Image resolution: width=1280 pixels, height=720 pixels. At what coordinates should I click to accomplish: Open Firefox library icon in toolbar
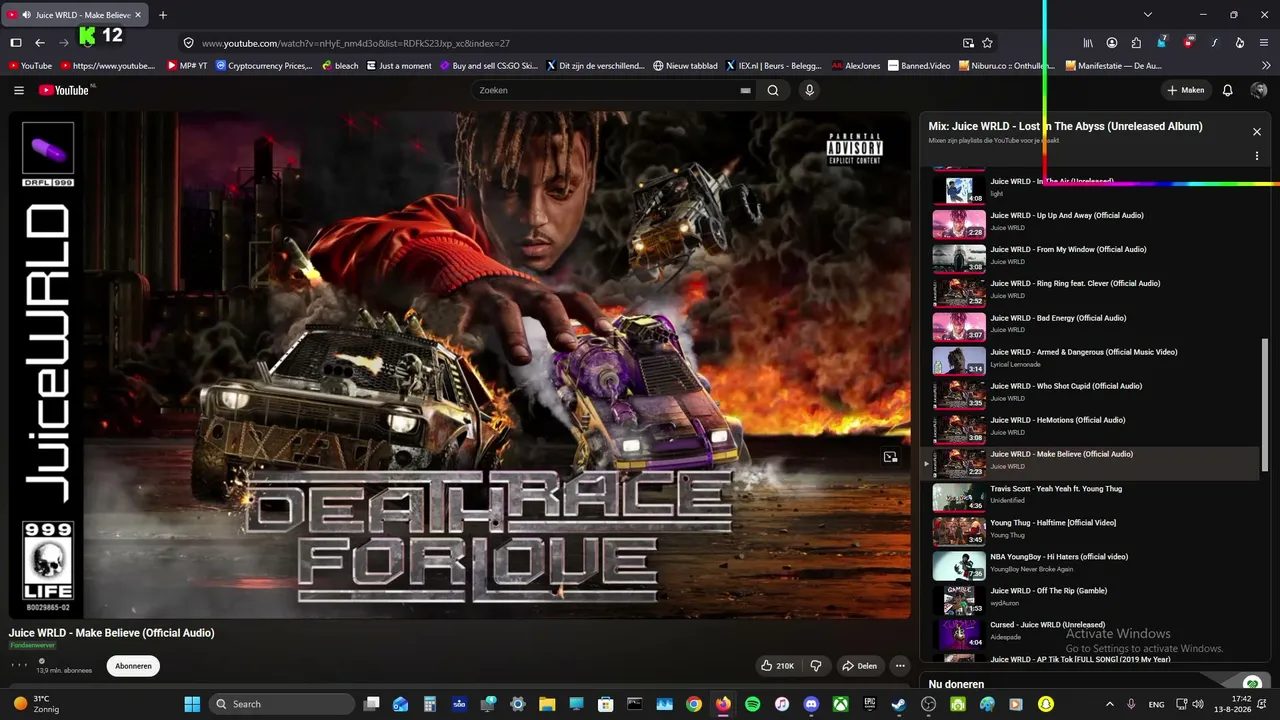tap(1088, 43)
